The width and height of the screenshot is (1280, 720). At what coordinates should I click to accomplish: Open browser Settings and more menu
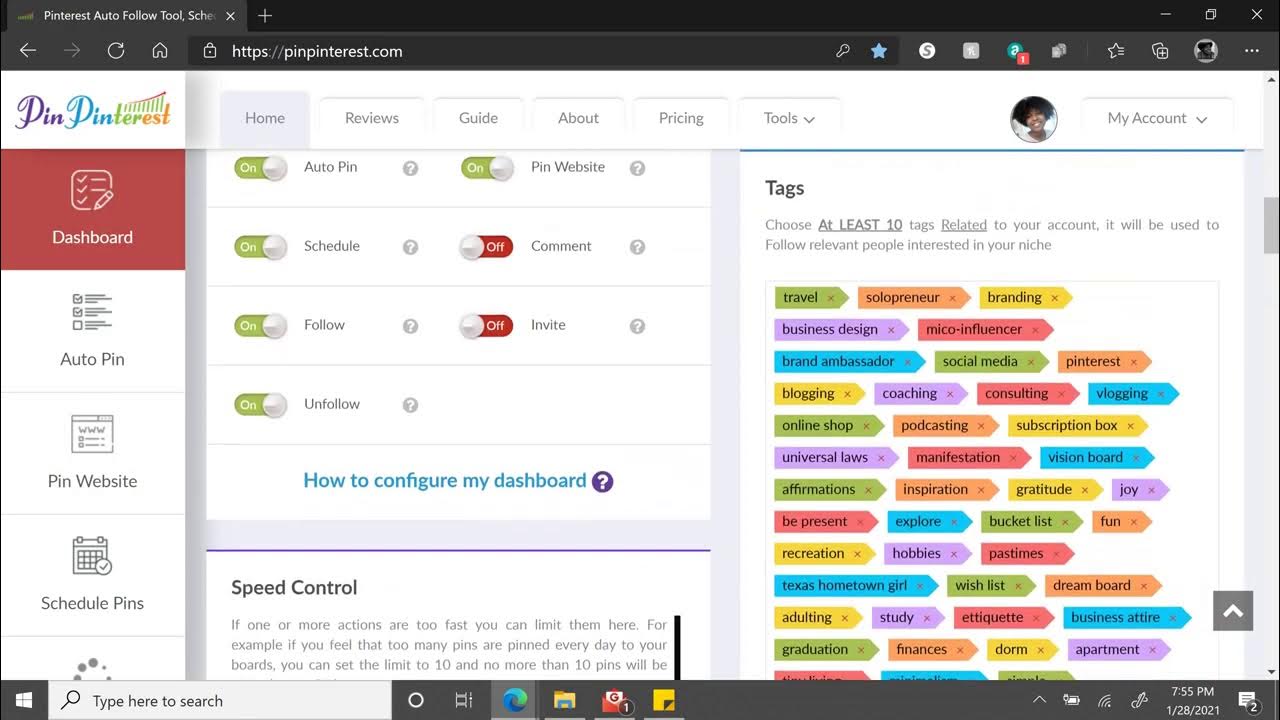pos(1252,51)
